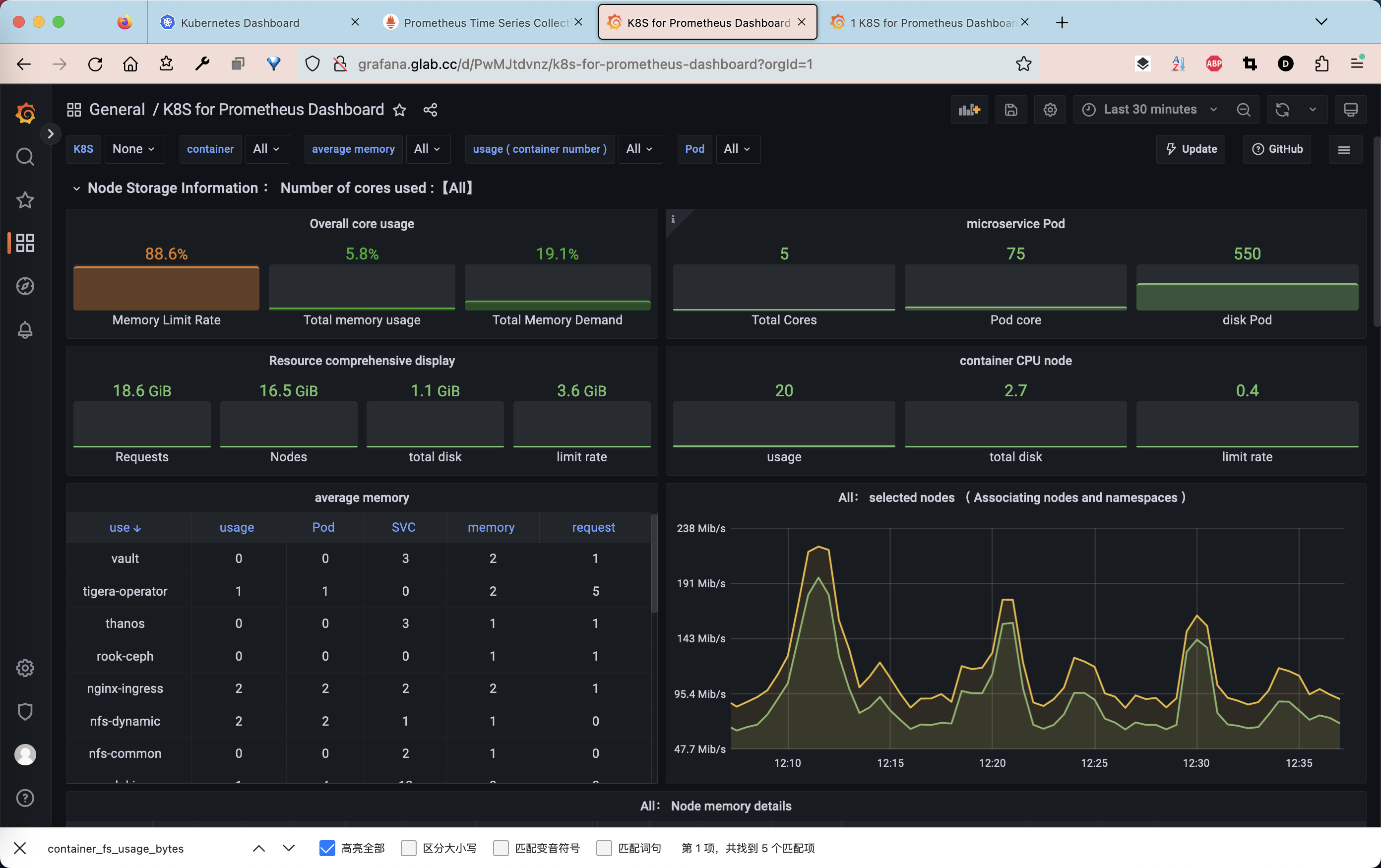Go to browser home page
The width and height of the screenshot is (1381, 868).
tap(131, 63)
